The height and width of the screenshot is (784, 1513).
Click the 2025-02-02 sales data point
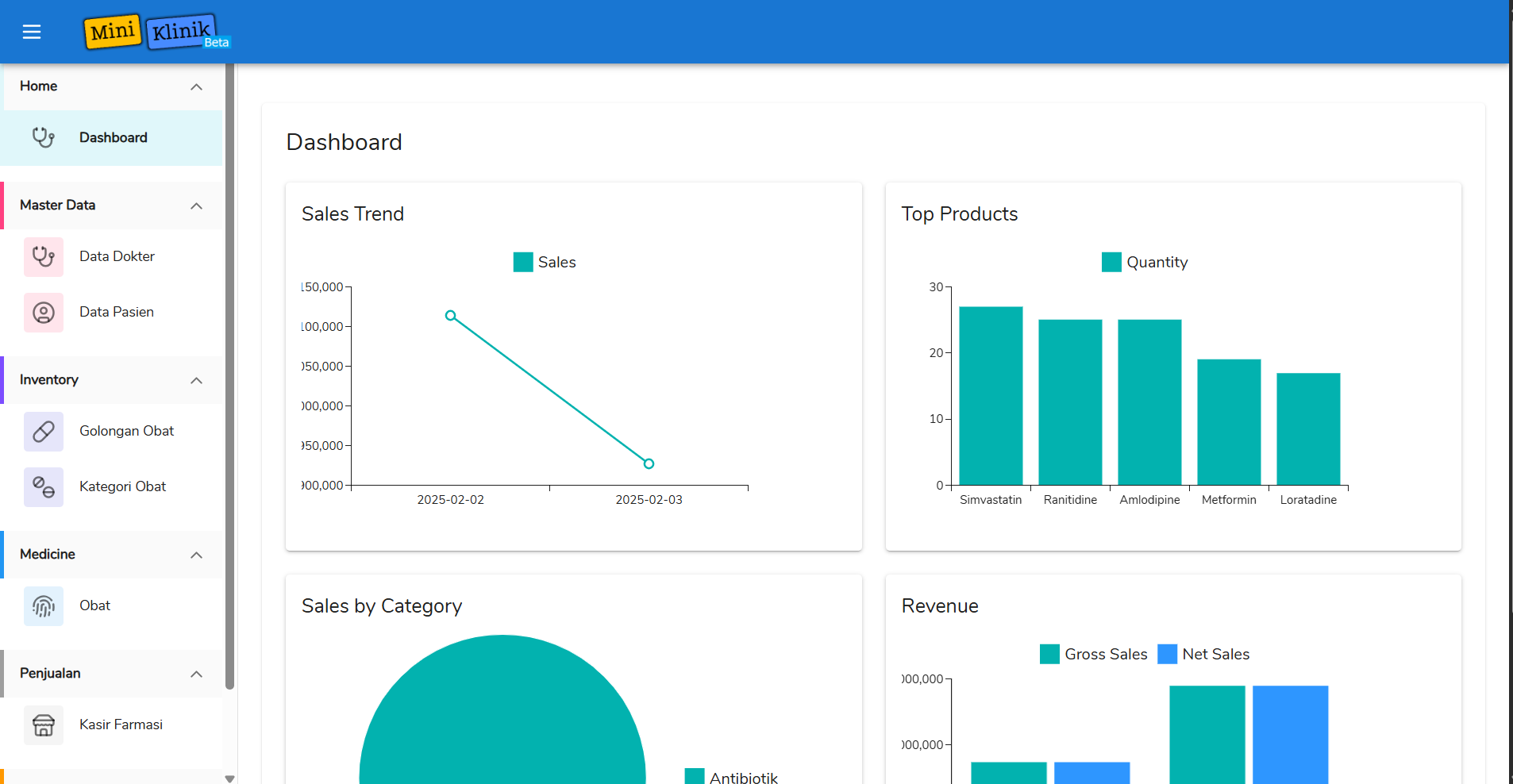point(450,315)
